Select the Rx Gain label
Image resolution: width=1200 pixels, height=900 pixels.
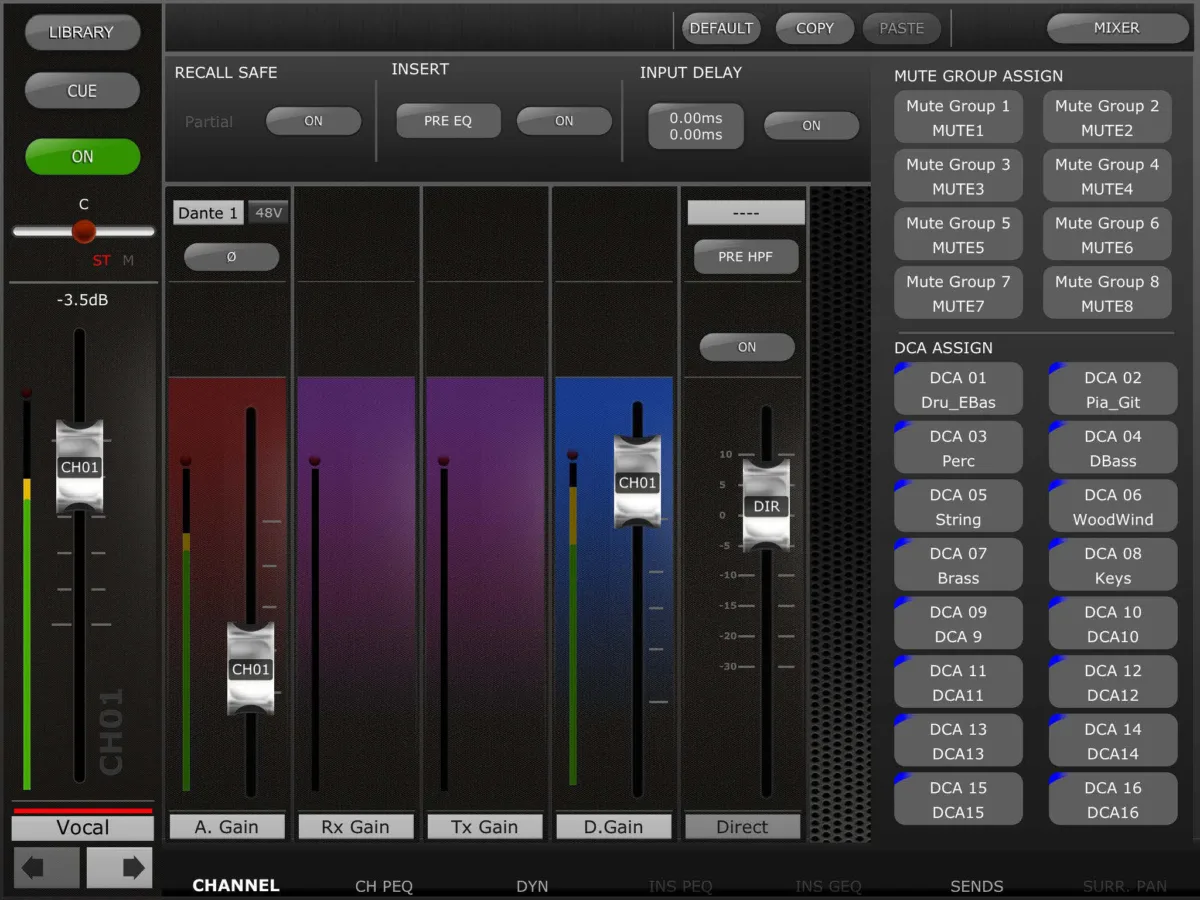click(x=355, y=827)
